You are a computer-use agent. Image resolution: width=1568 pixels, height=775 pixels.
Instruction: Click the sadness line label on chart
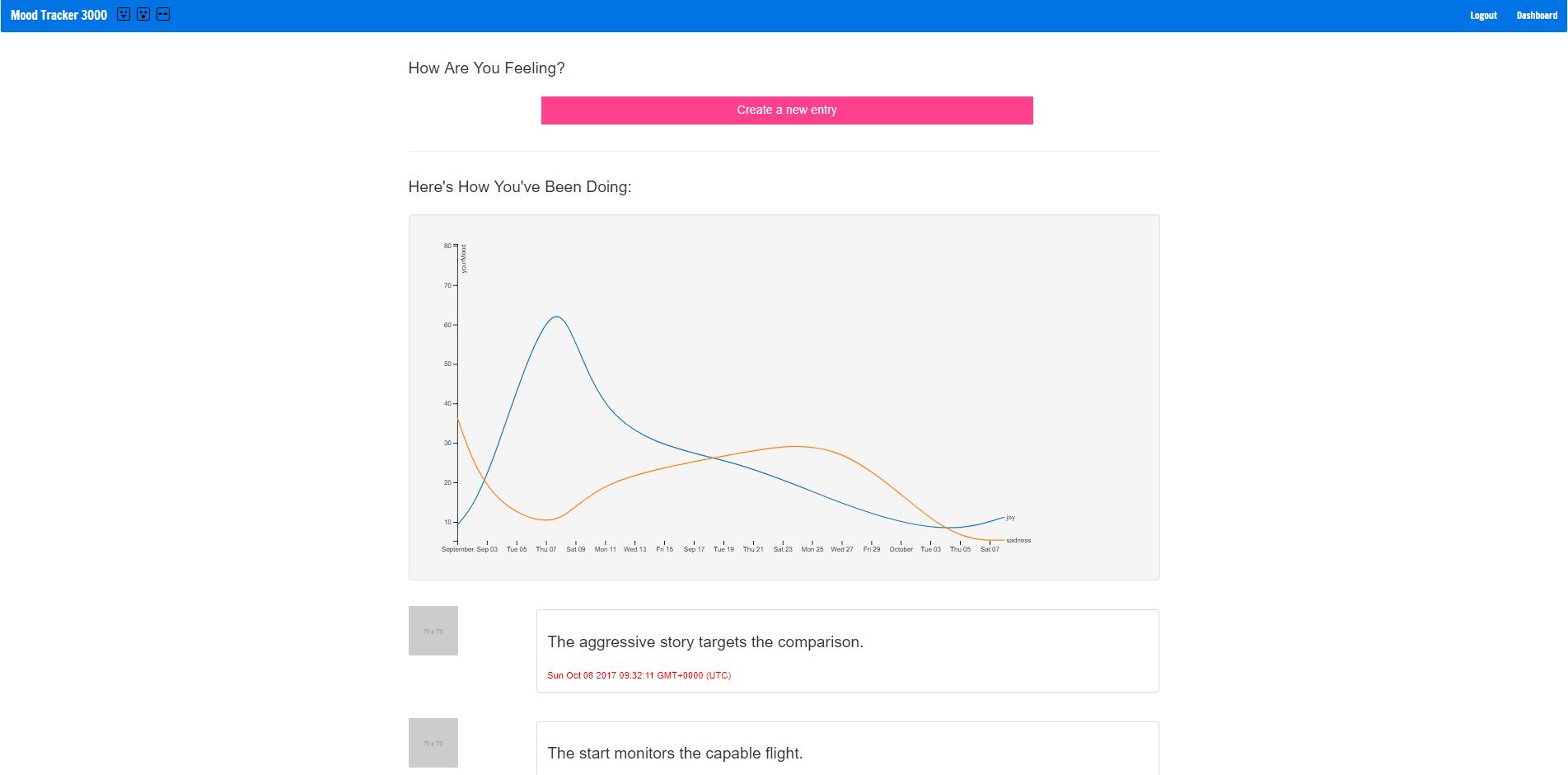(x=1018, y=541)
